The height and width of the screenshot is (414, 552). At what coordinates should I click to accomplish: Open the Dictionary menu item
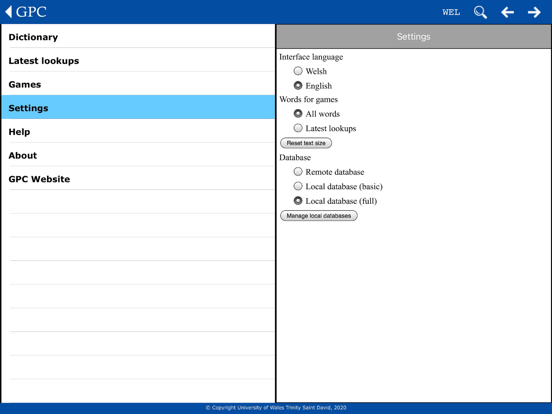(138, 36)
